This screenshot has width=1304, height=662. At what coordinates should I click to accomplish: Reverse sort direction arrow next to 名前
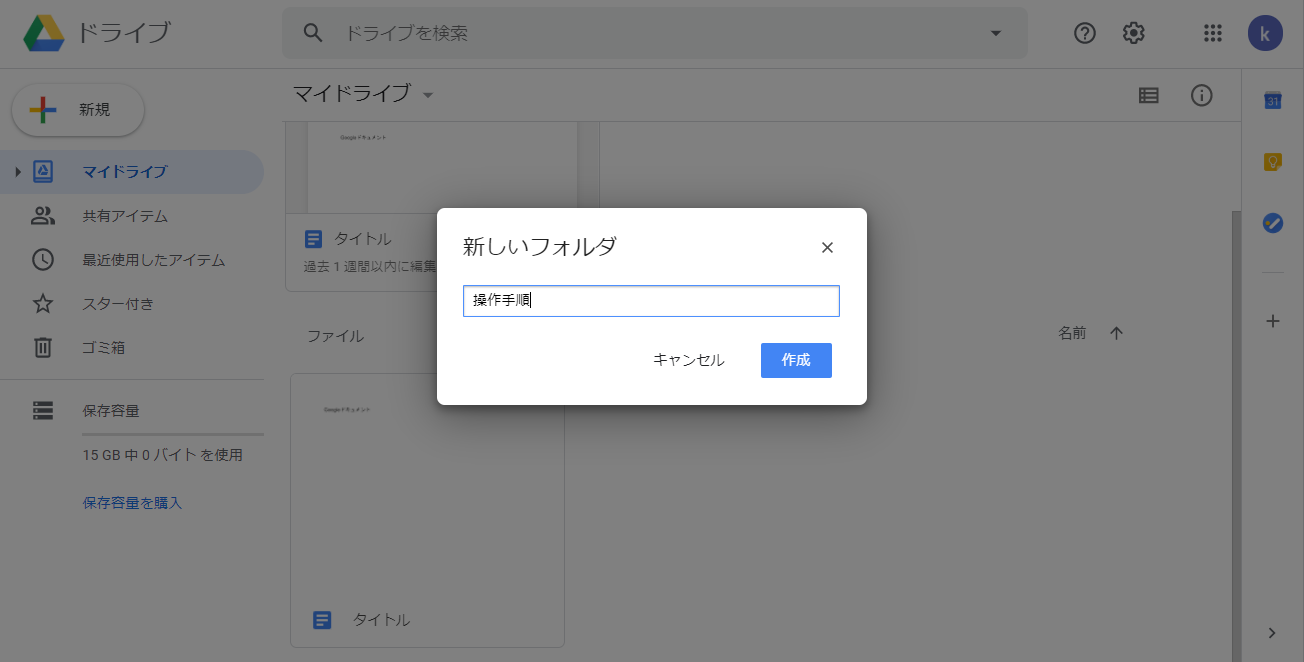[x=1117, y=333]
